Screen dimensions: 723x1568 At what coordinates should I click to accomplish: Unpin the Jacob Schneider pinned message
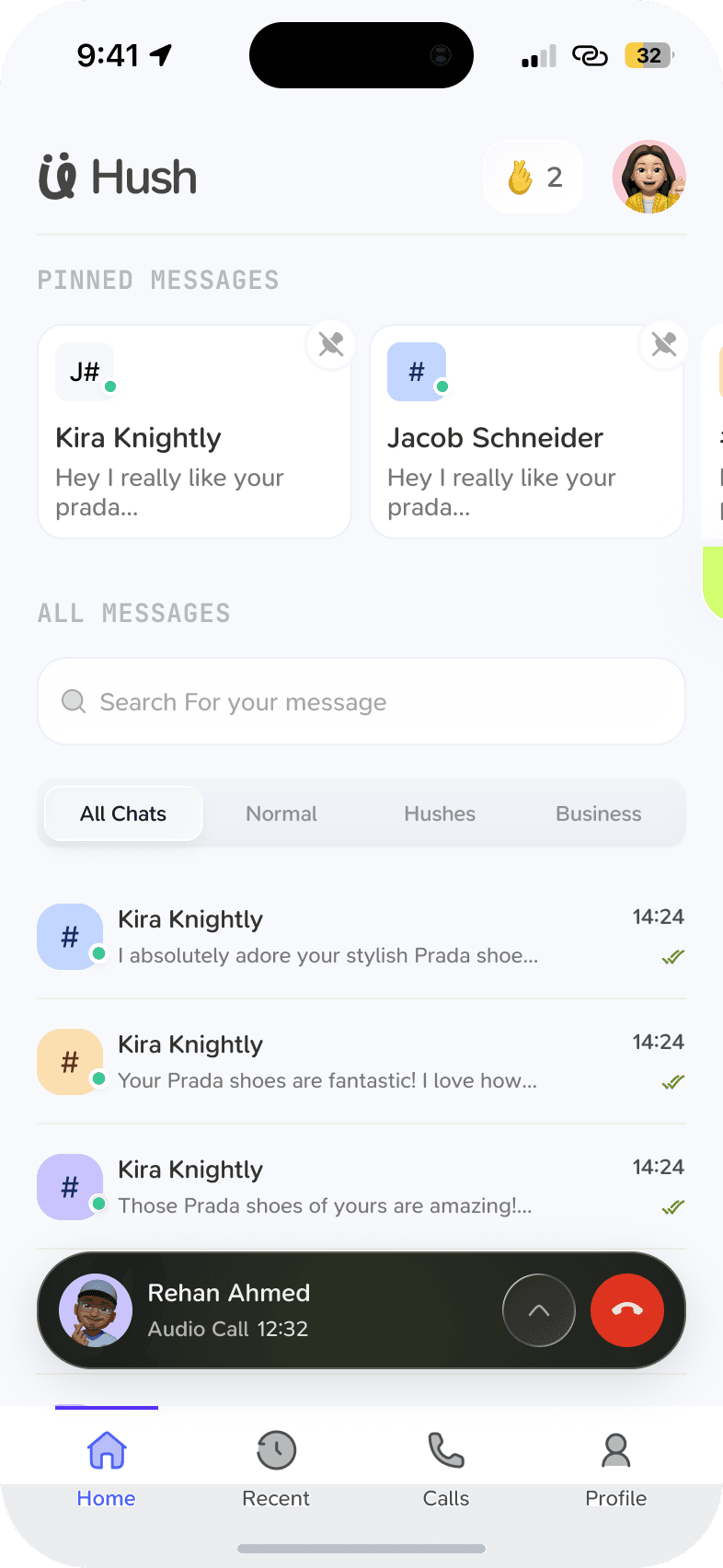click(x=663, y=345)
